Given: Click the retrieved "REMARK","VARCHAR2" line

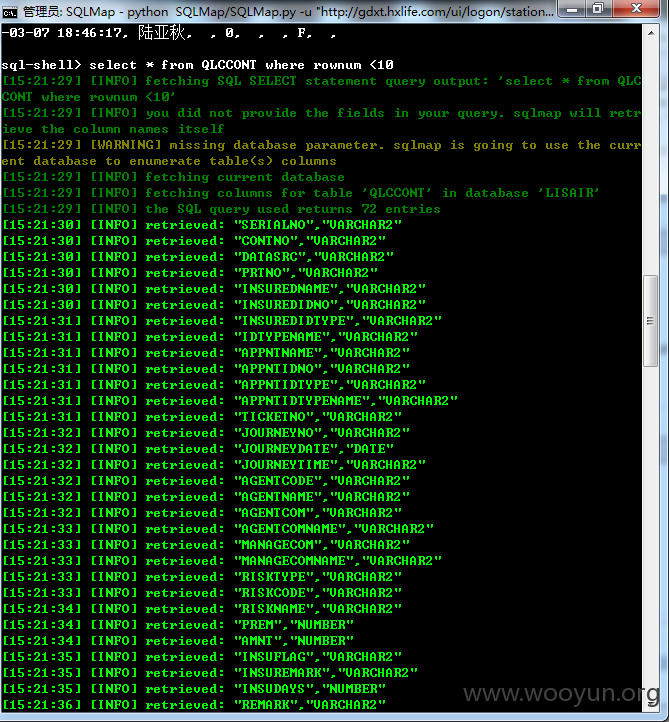Looking at the screenshot, I should click(x=194, y=705).
